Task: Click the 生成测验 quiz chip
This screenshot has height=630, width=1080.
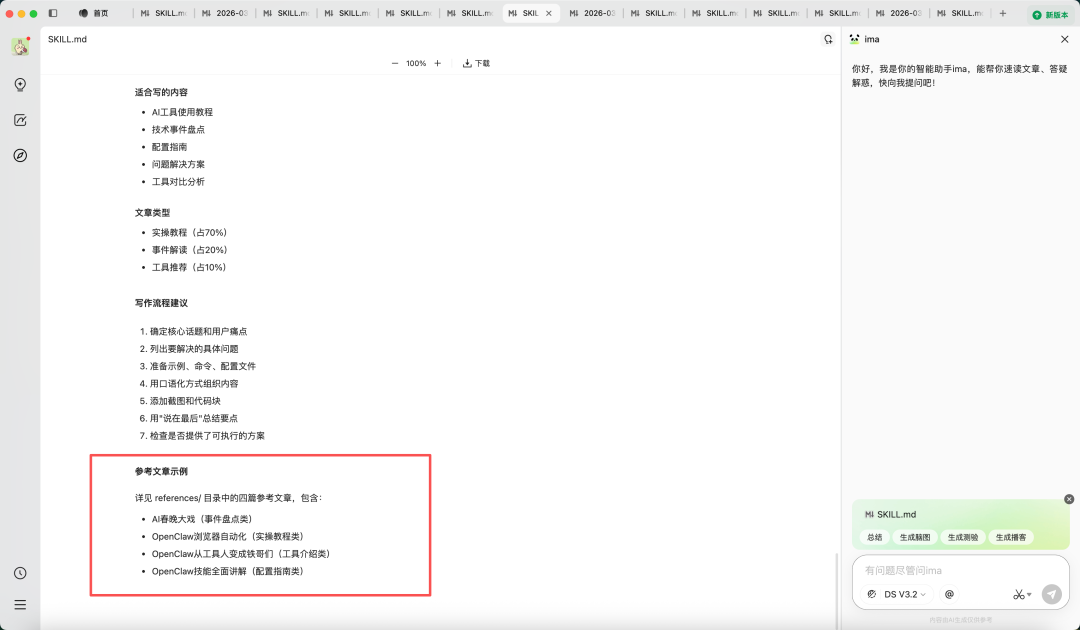Action: pos(963,537)
